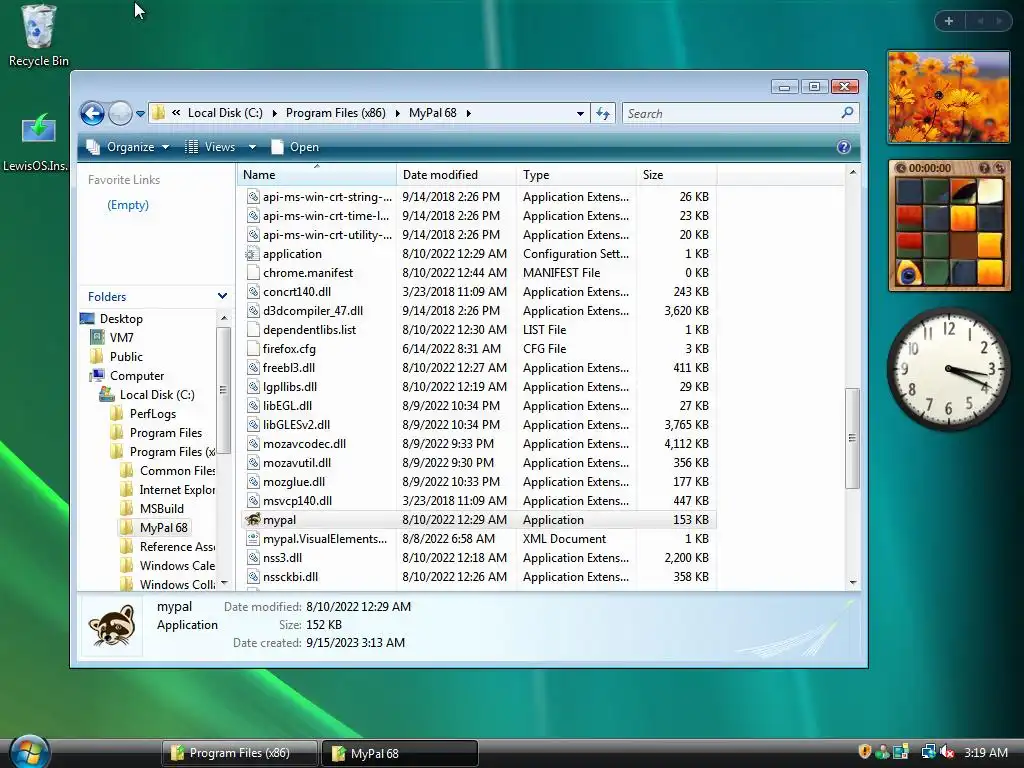Sort by the Type column header
Screen dimensions: 1024x768
pyautogui.click(x=576, y=174)
